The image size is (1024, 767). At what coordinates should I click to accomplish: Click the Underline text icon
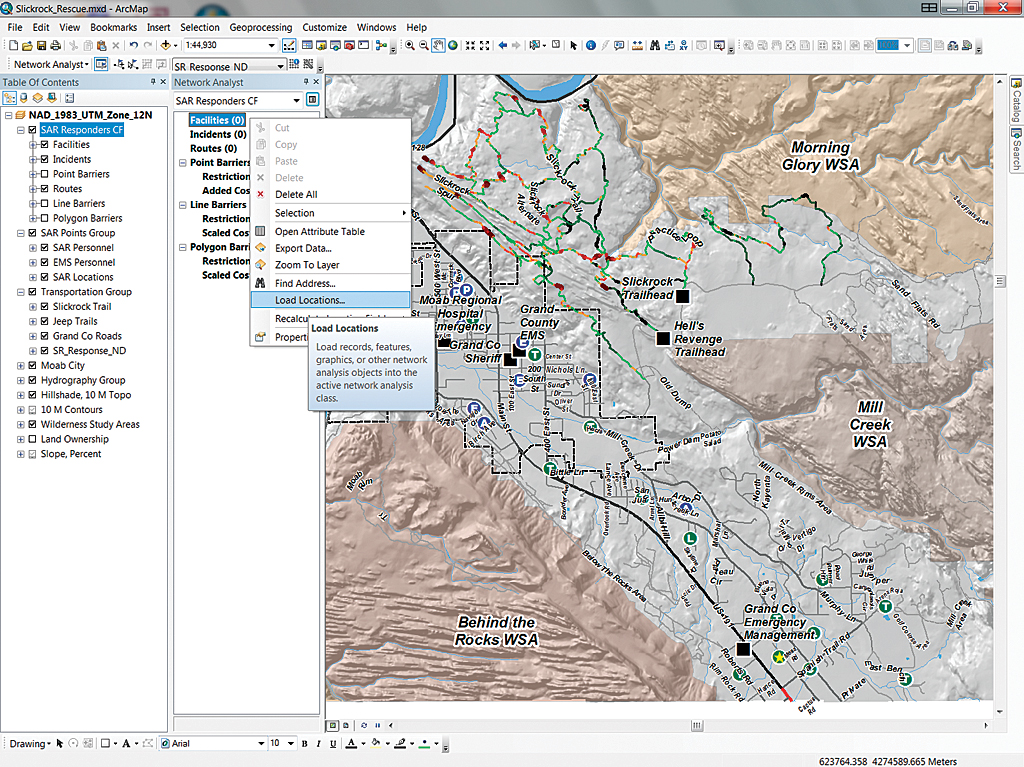[333, 743]
